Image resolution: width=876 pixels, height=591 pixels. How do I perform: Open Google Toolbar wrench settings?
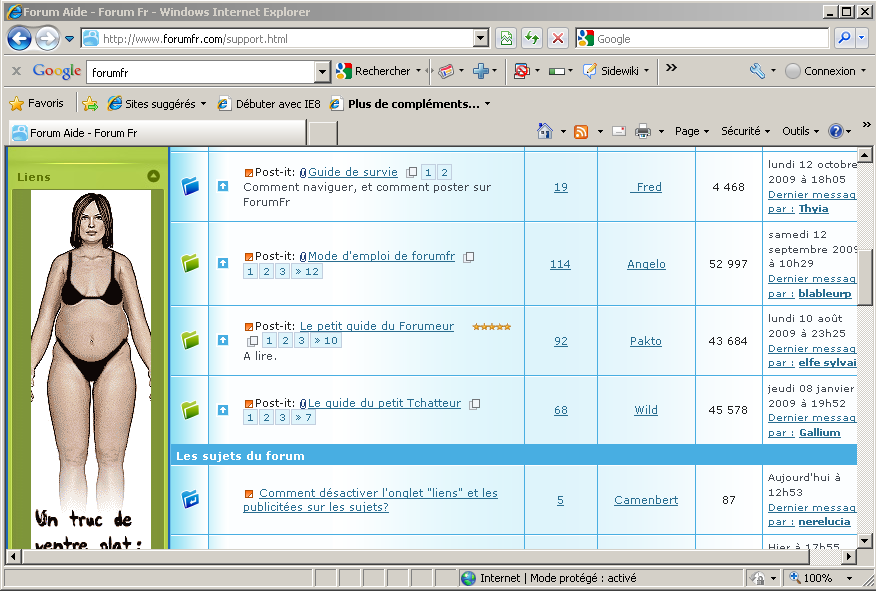757,71
